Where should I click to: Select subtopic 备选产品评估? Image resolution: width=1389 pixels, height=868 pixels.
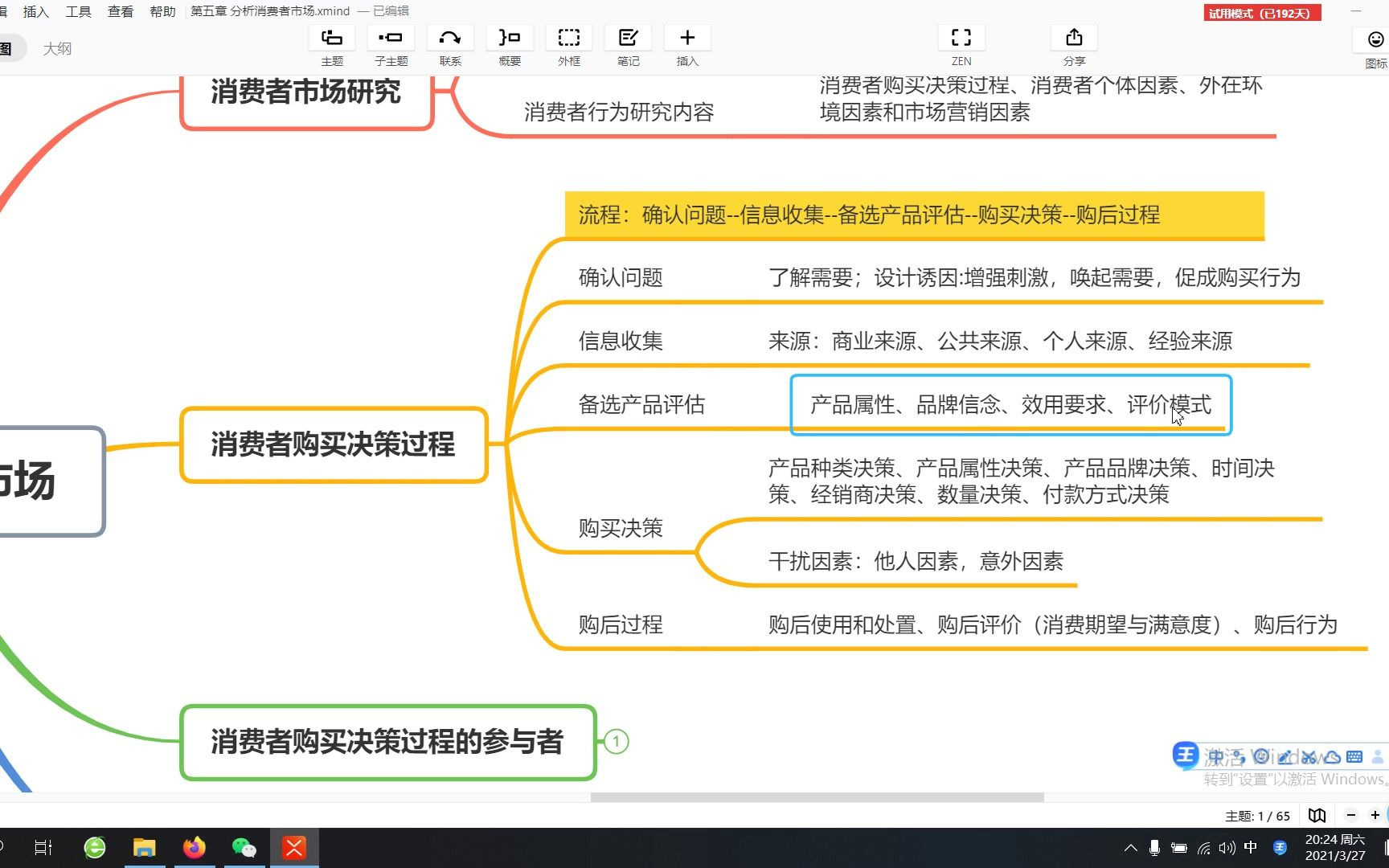641,404
